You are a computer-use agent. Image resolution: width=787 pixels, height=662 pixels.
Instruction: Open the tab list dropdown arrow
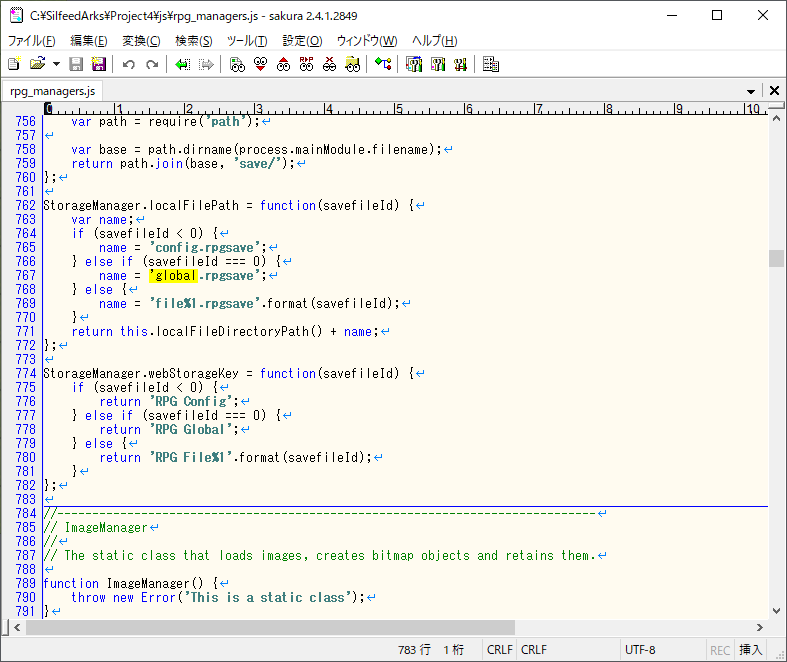(x=751, y=91)
